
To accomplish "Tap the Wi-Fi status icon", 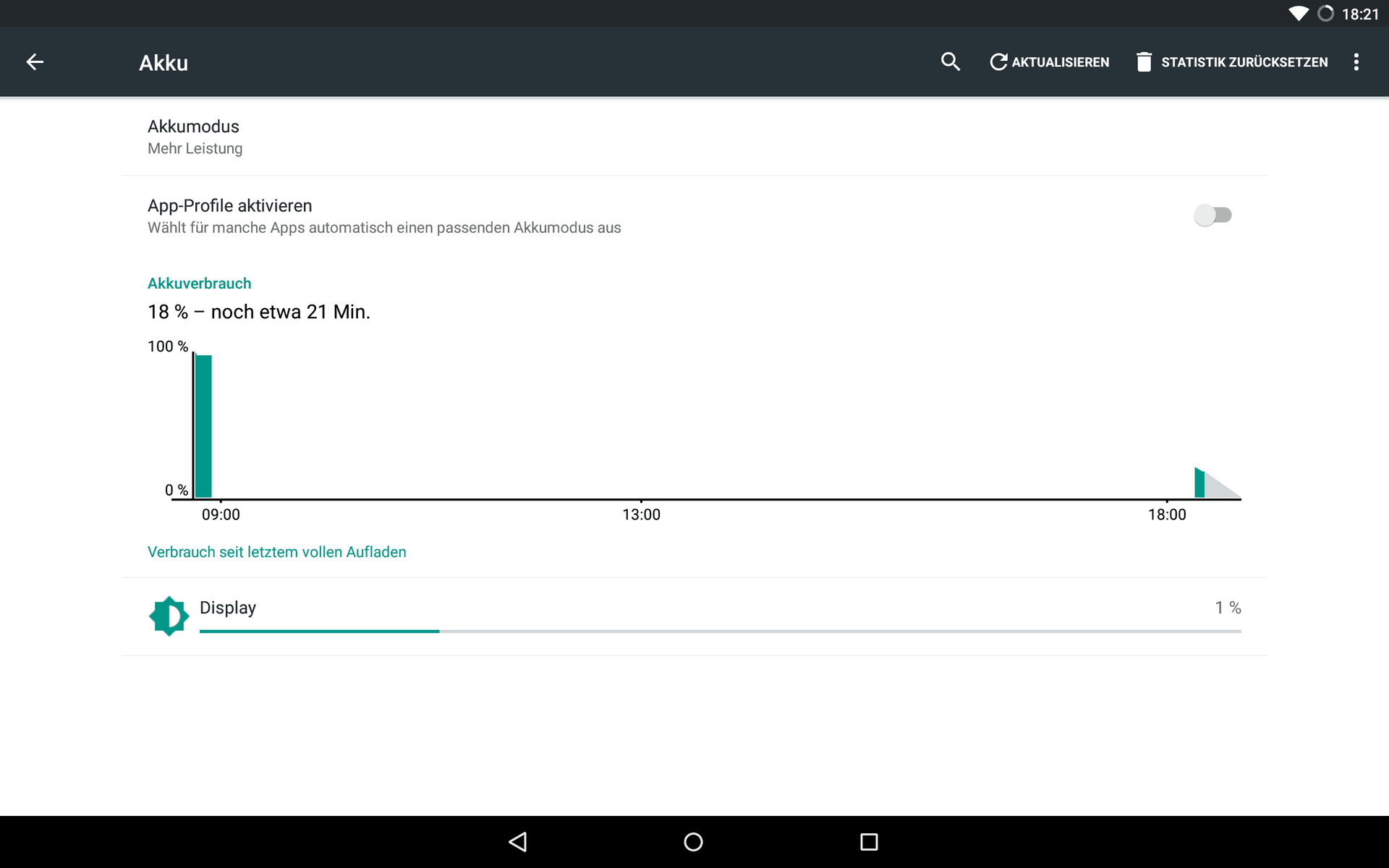I will point(1299,14).
